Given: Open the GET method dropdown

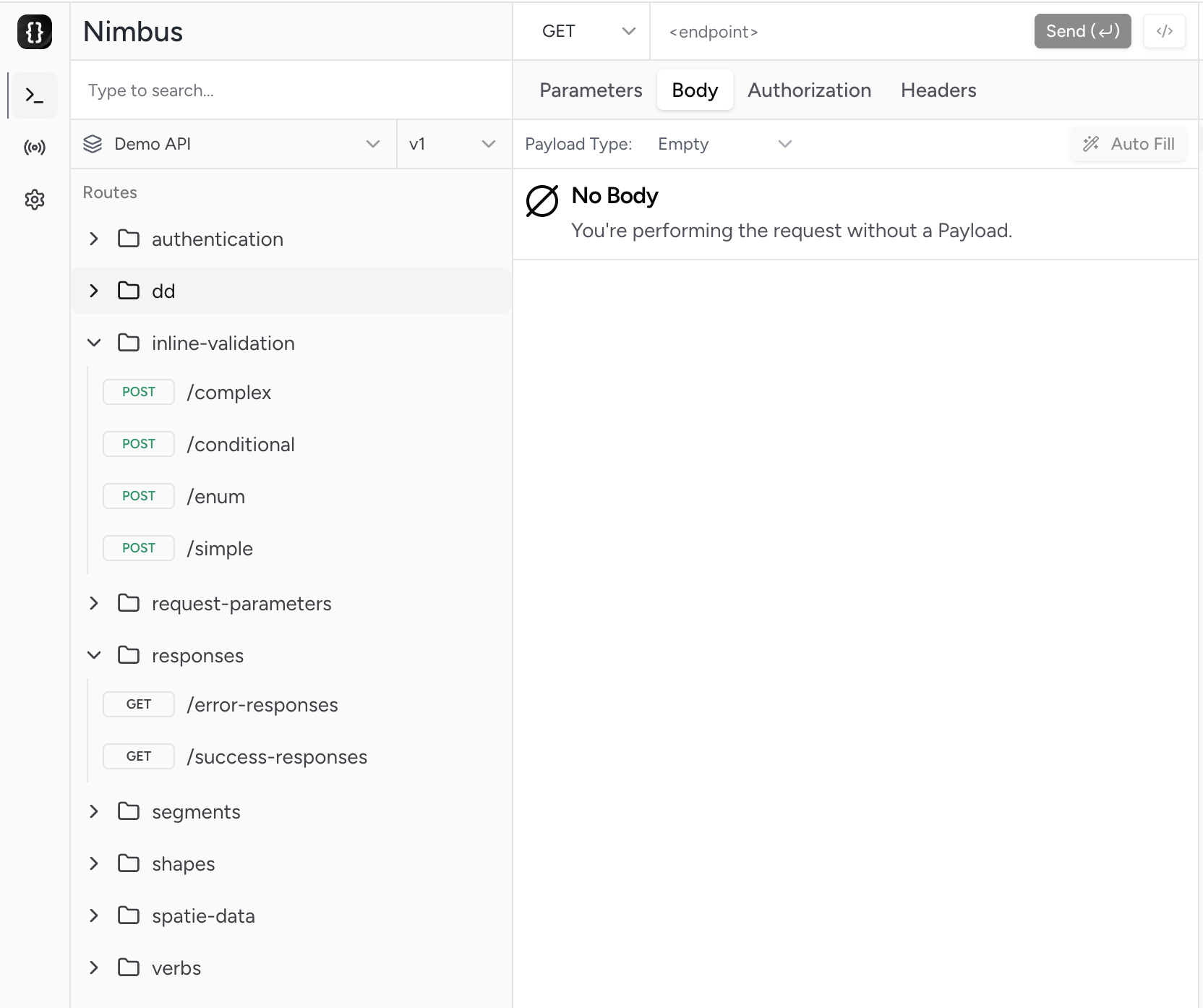Looking at the screenshot, I should coord(587,31).
